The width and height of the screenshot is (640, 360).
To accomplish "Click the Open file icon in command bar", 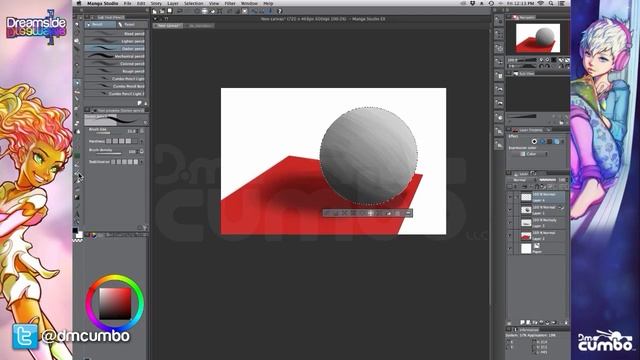I will pyautogui.click(x=162, y=11).
